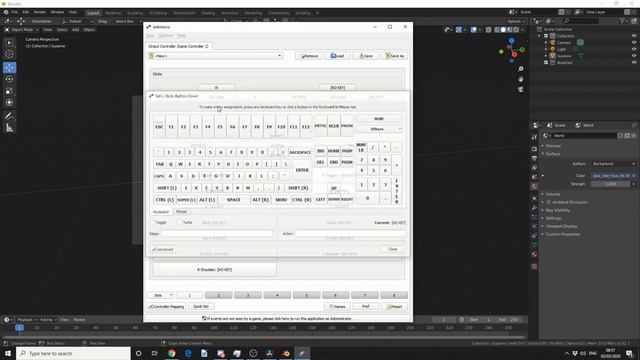Viewport: 640px width, 360px height.
Task: Expand the Volume panel in World properties
Action: tap(553, 194)
